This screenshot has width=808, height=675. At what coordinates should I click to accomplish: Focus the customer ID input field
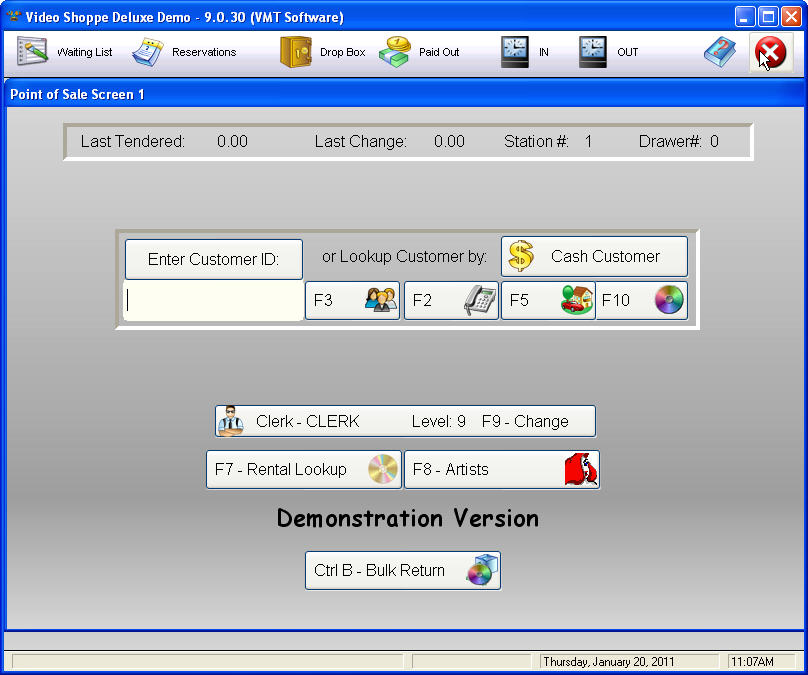coord(213,301)
